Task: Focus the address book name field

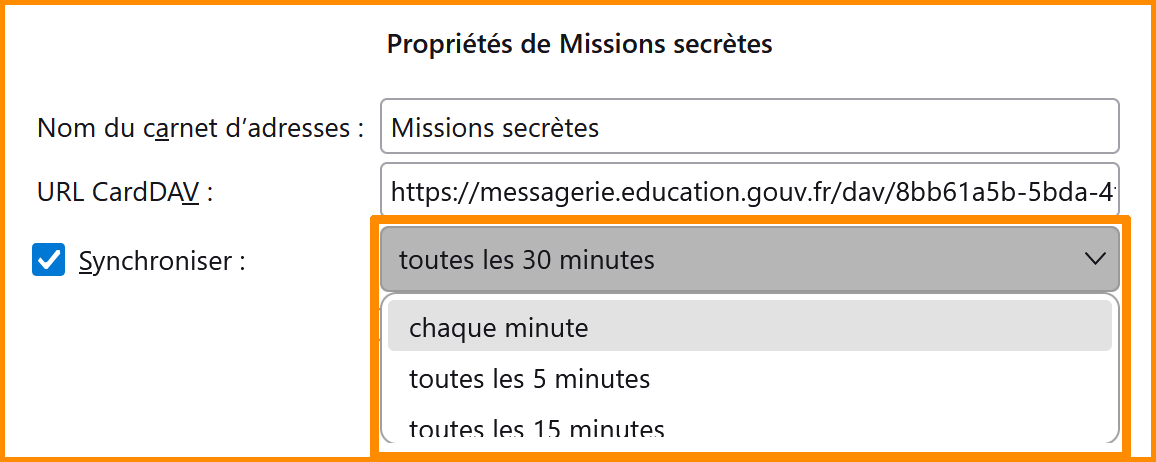Action: pos(748,128)
